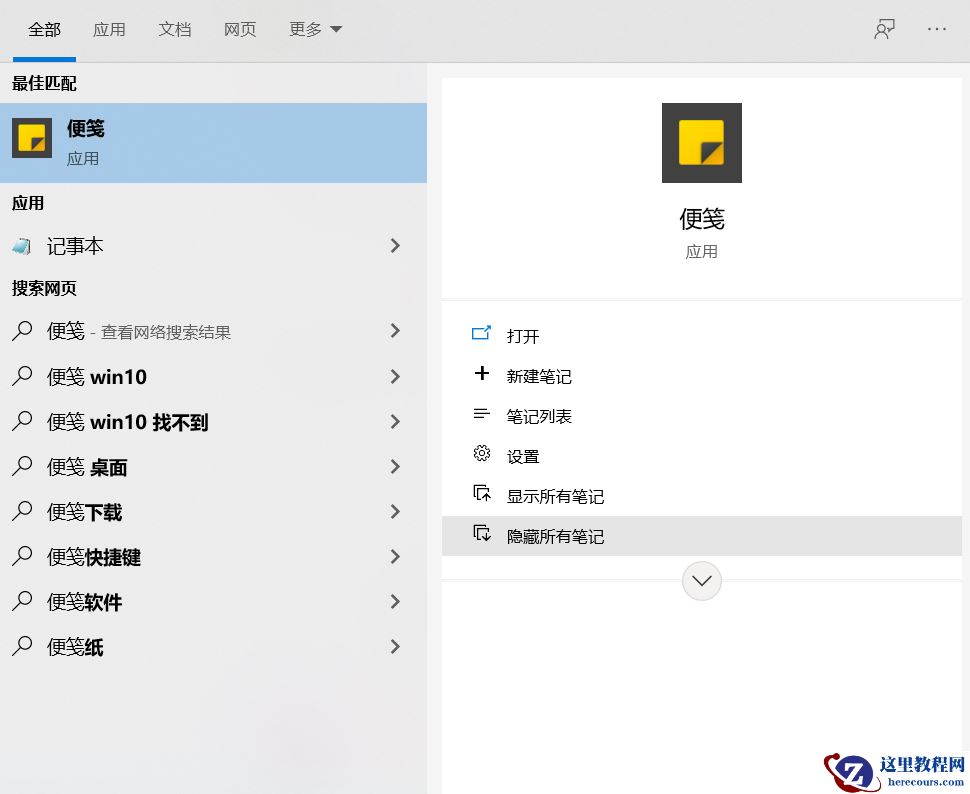Open the 便笺 Sticky Notes app icon
The width and height of the screenshot is (970, 794).
click(31, 139)
